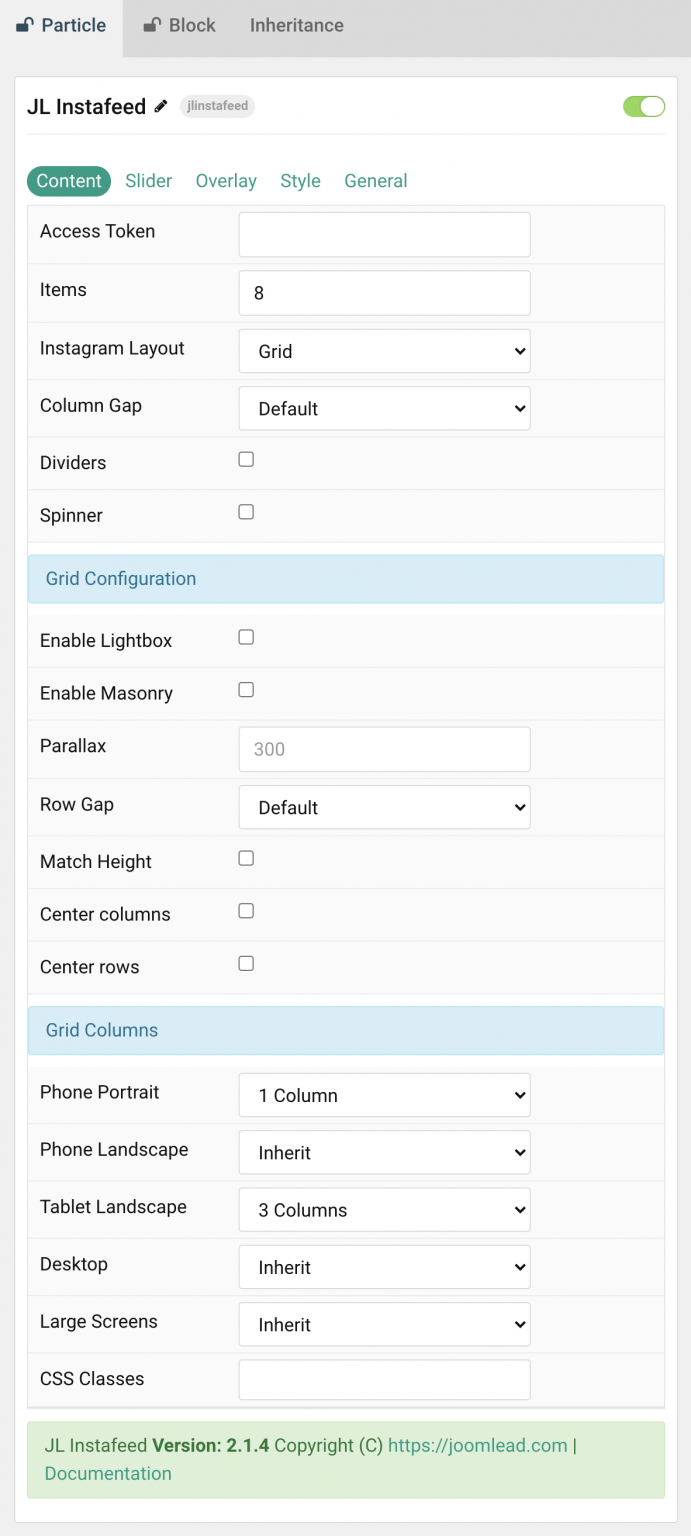The width and height of the screenshot is (691, 1536).
Task: Click the unlock icon on Particle tab
Action: (25, 26)
